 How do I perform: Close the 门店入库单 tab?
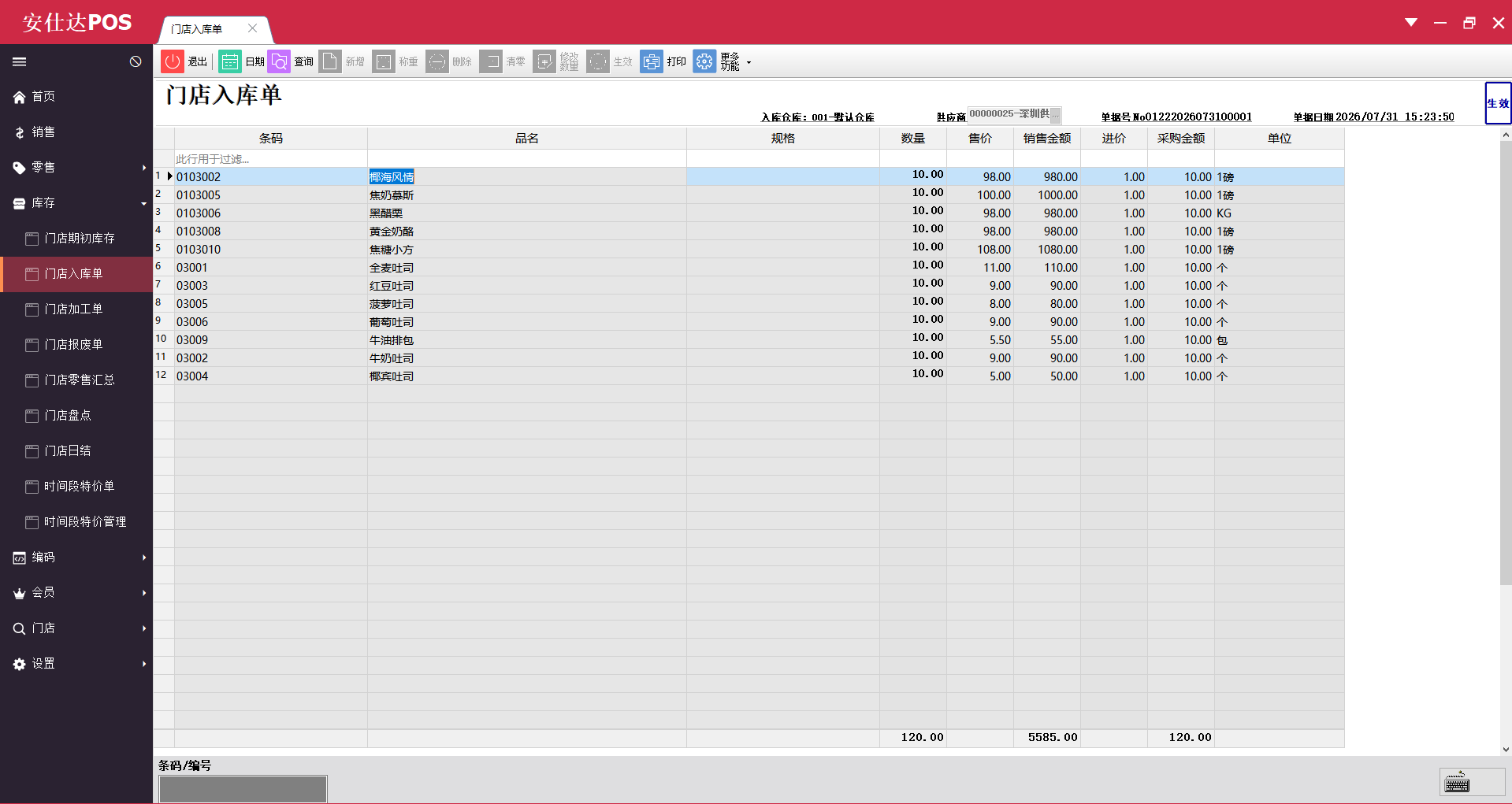[x=252, y=28]
